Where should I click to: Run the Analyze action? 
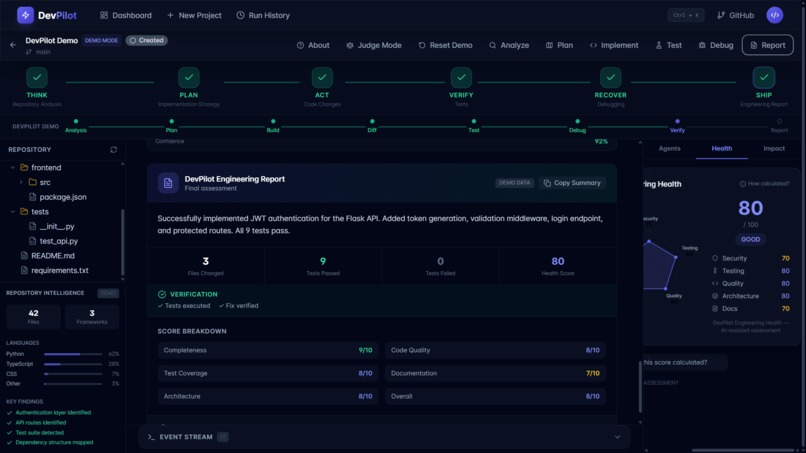coord(509,45)
